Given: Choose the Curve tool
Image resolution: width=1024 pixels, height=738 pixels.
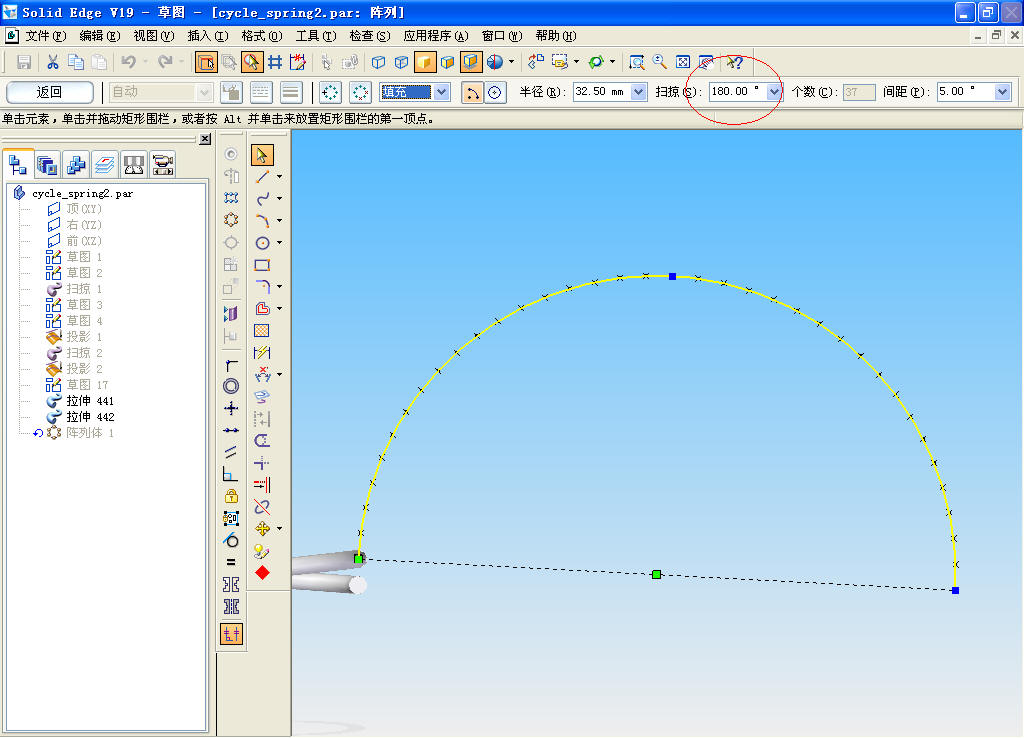Looking at the screenshot, I should tap(262, 199).
